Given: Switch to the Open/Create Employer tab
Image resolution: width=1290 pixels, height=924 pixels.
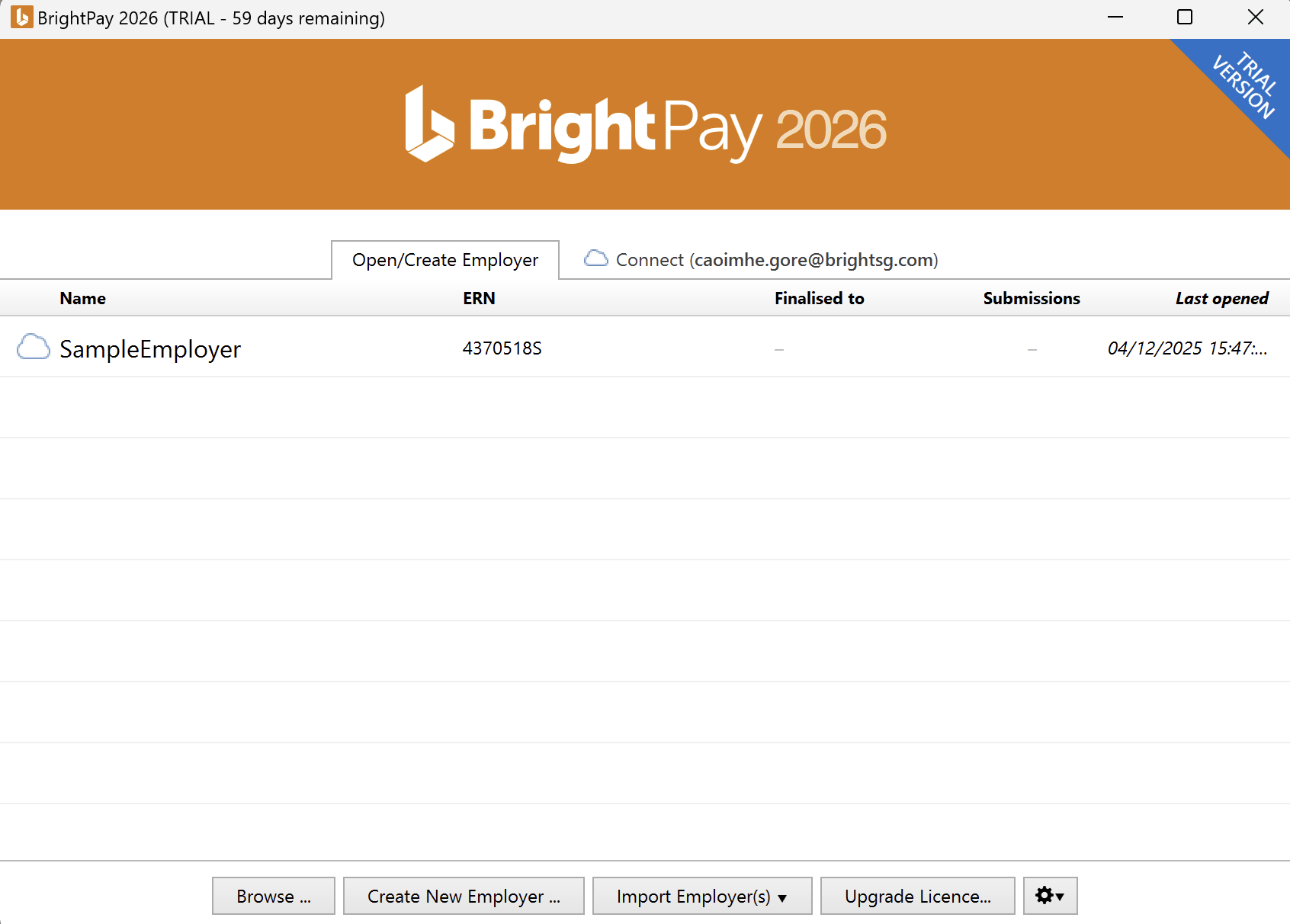Looking at the screenshot, I should click(444, 260).
